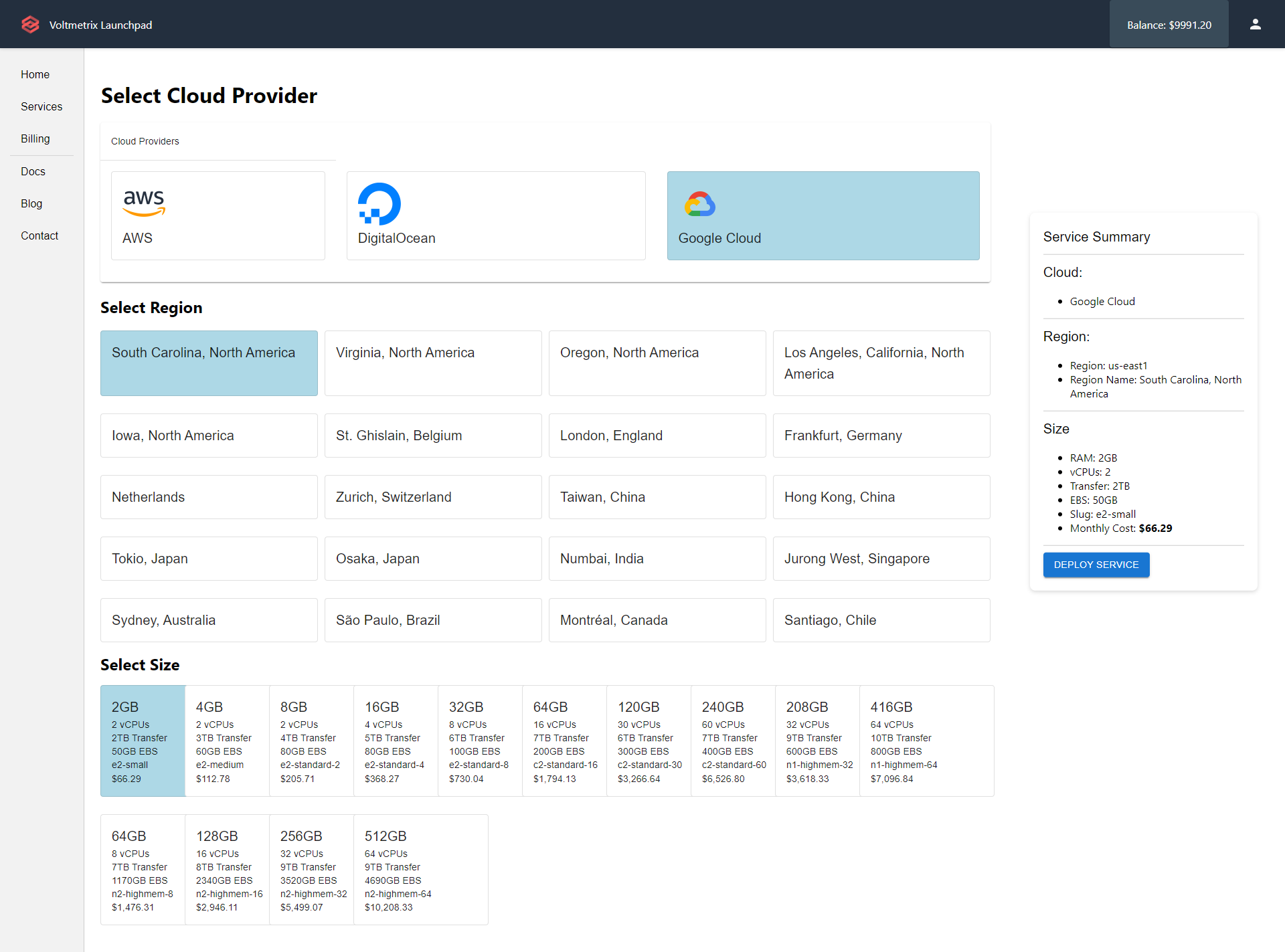Open the user account icon
The image size is (1285, 952).
1255,24
